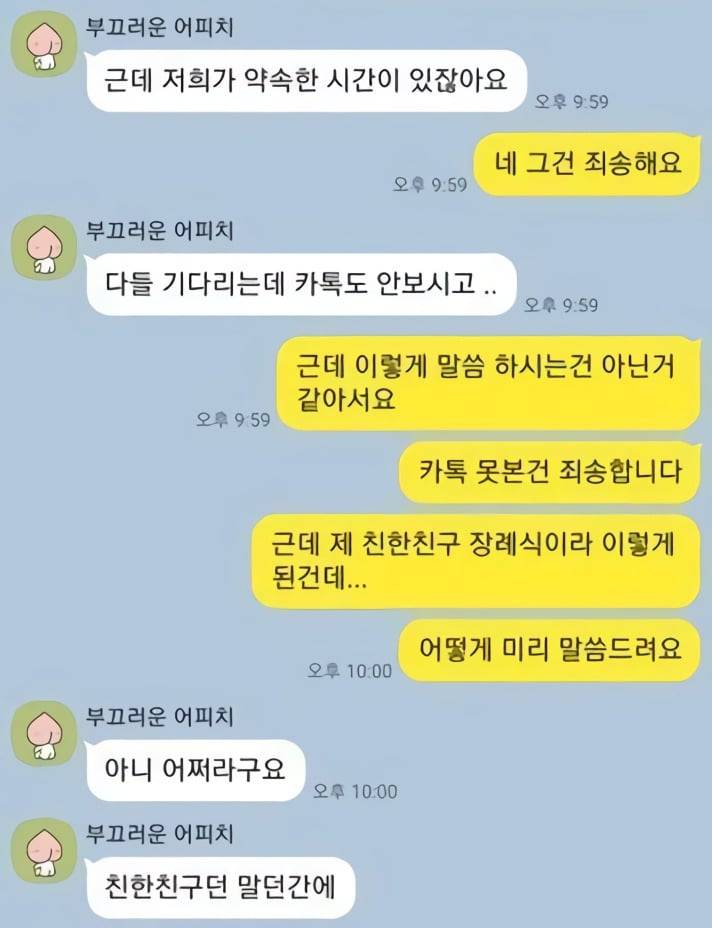Select the '친한친구던 말던간에' message bubble
Image resolution: width=712 pixels, height=928 pixels.
(x=220, y=887)
